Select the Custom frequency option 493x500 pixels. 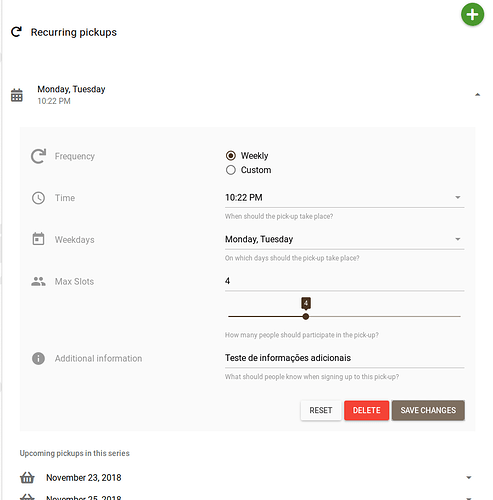coord(248,170)
